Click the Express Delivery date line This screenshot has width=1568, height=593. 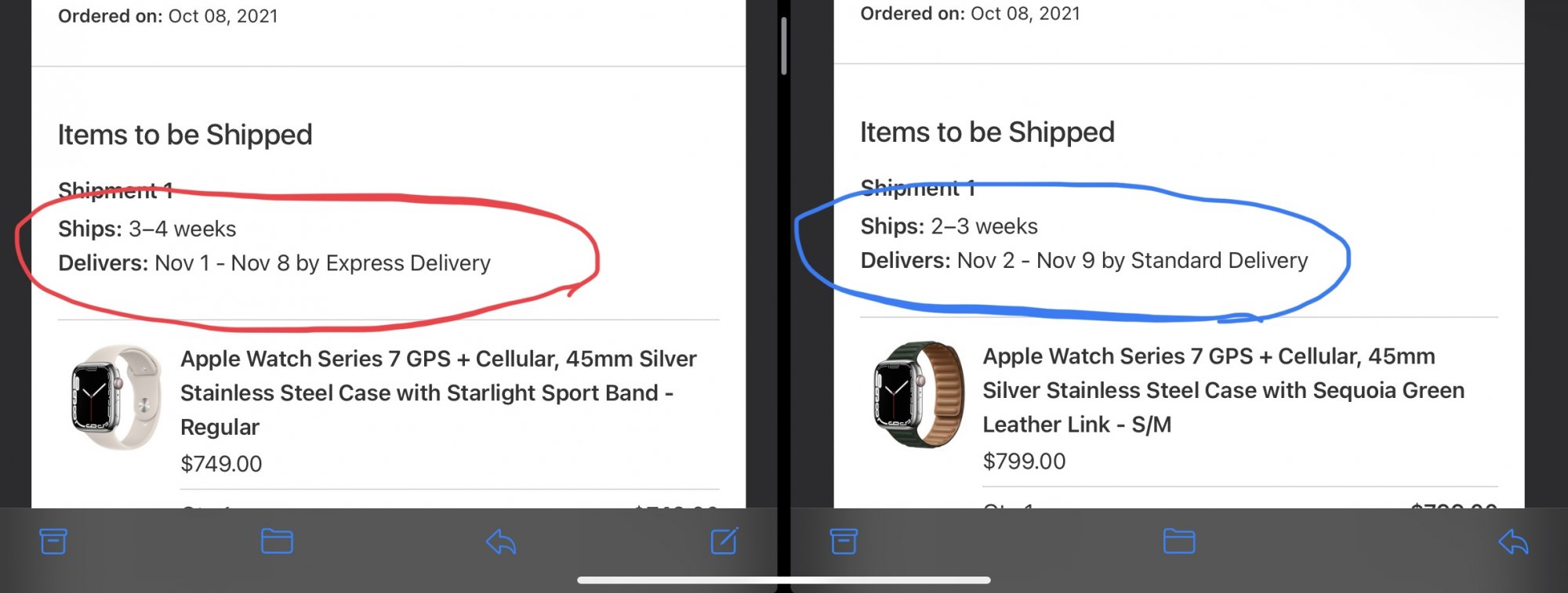click(274, 263)
